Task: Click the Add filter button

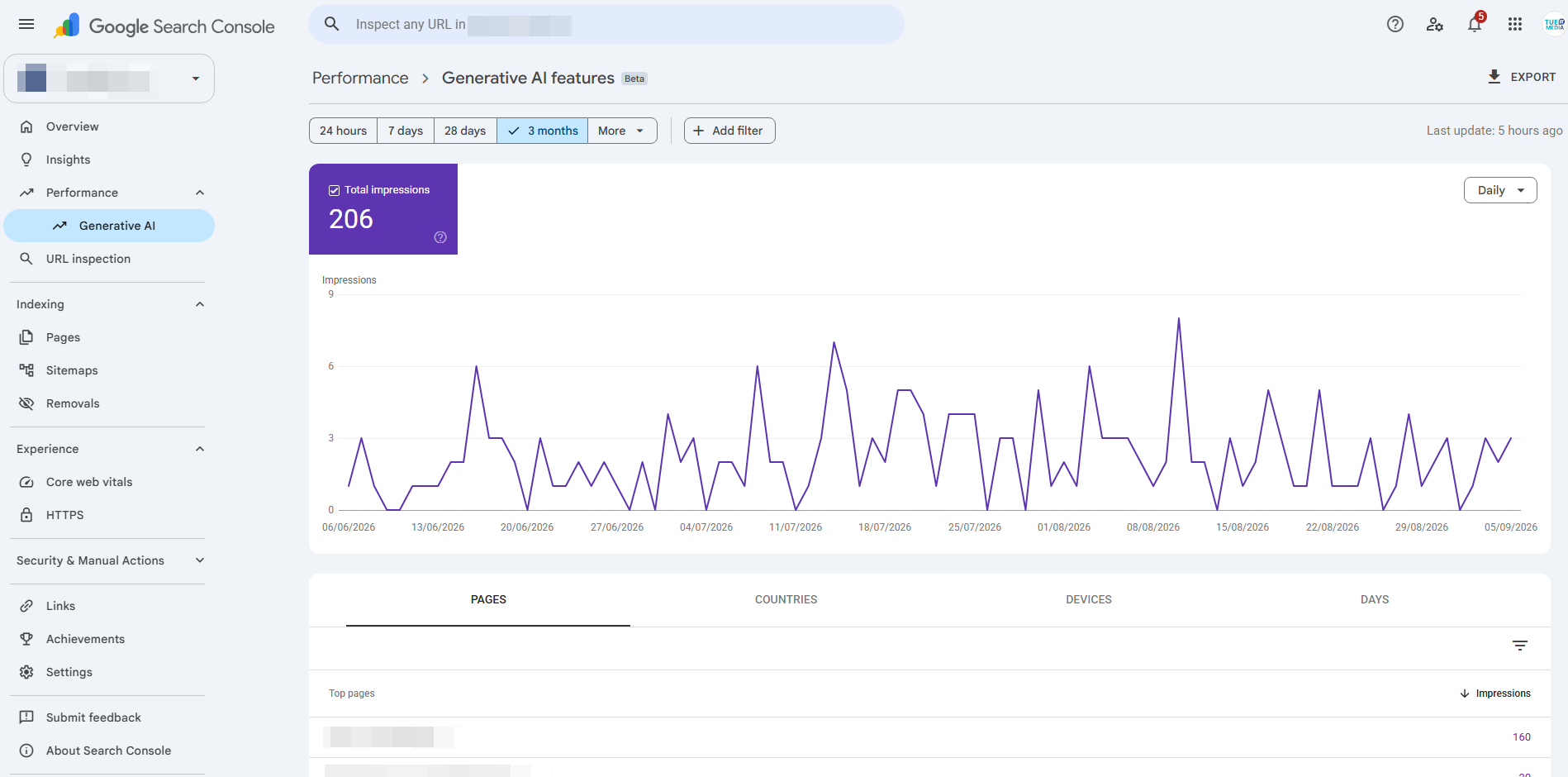Action: point(729,131)
